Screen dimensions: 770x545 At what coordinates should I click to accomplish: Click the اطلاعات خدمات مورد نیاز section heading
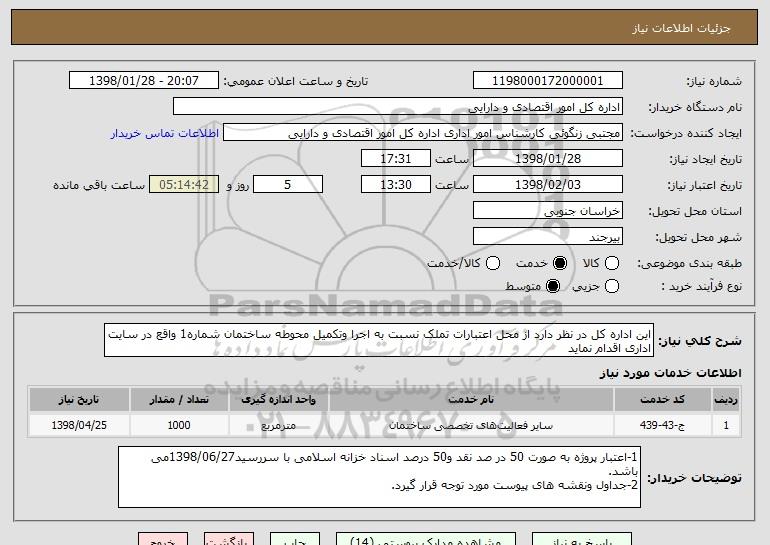(670, 373)
